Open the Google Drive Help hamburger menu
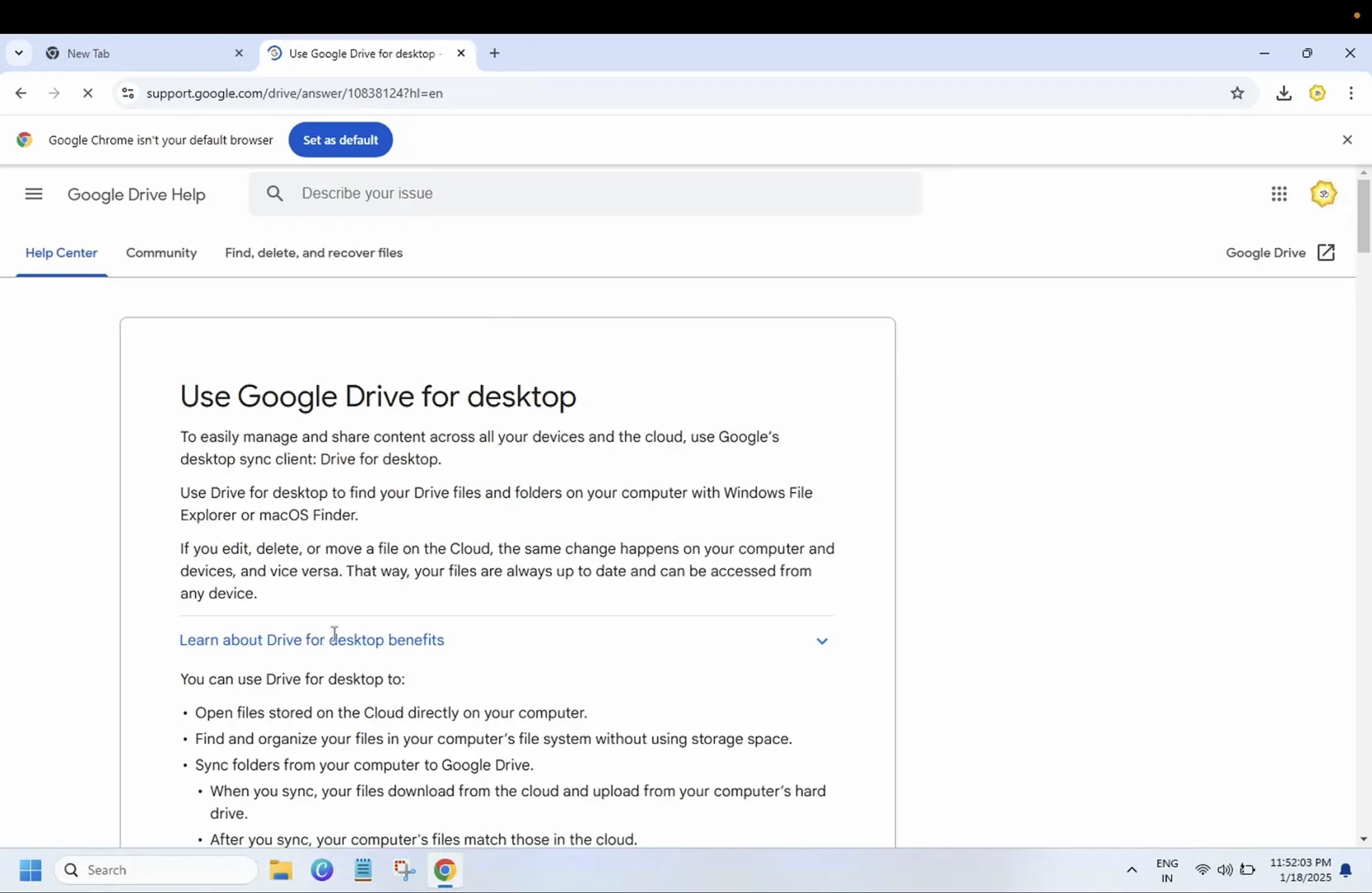1372x893 pixels. (x=34, y=194)
